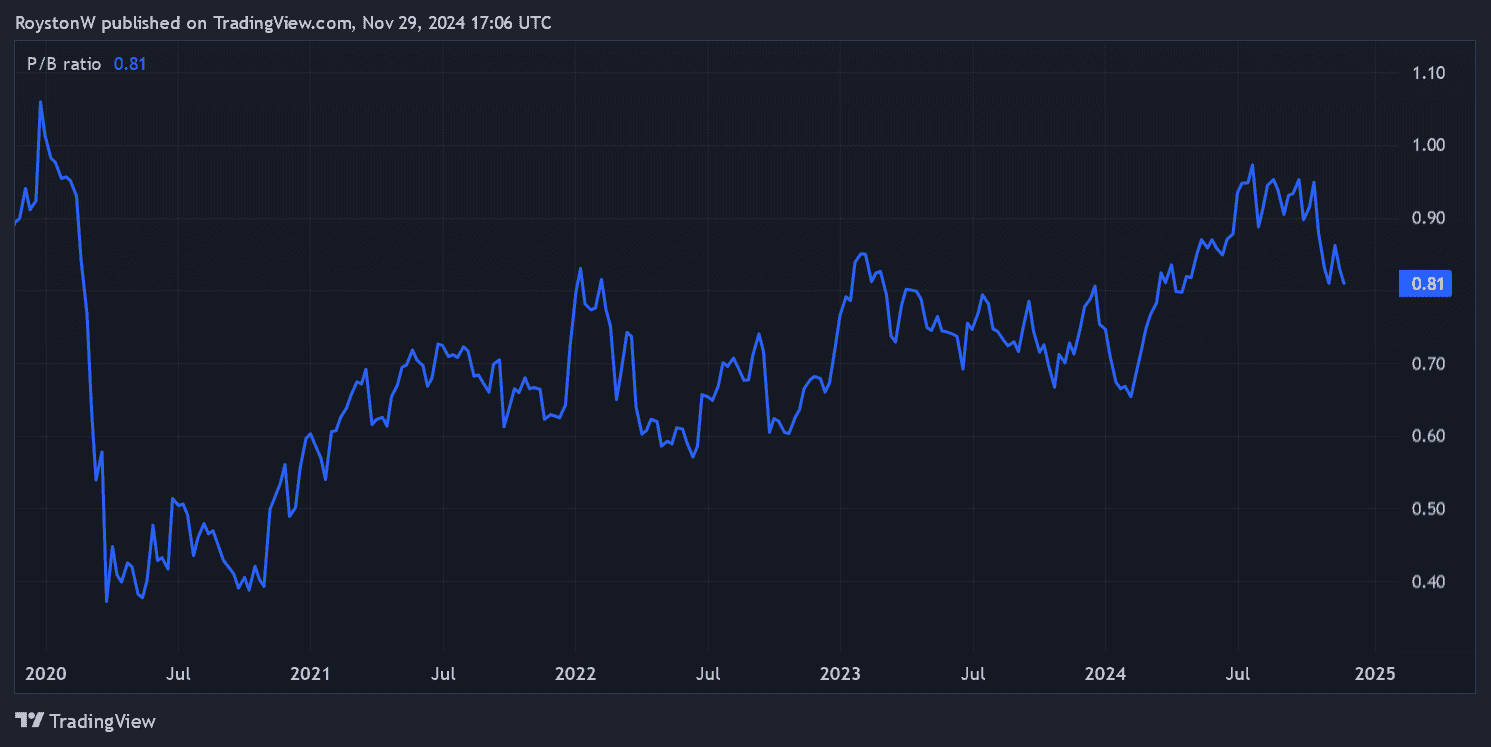Select the 2022 marker on time axis
Image resolution: width=1491 pixels, height=747 pixels.
point(575,673)
